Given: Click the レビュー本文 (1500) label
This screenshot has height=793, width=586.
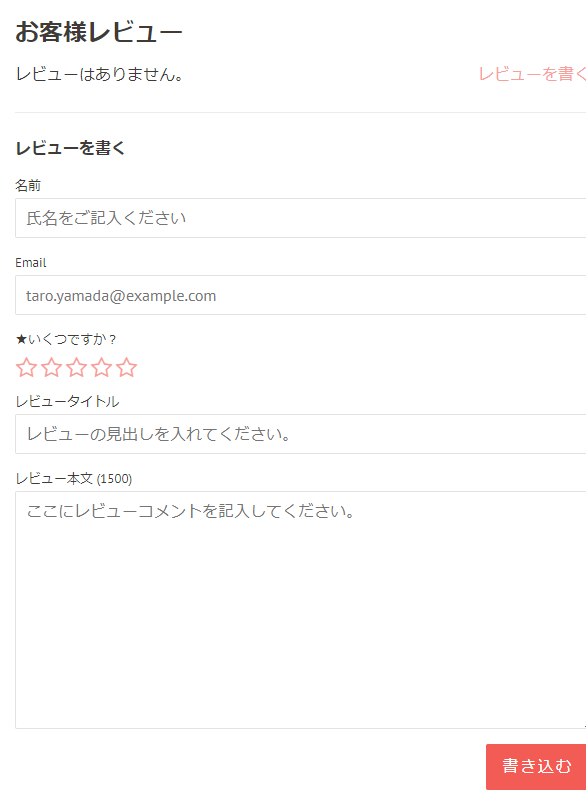Looking at the screenshot, I should click(x=74, y=478).
